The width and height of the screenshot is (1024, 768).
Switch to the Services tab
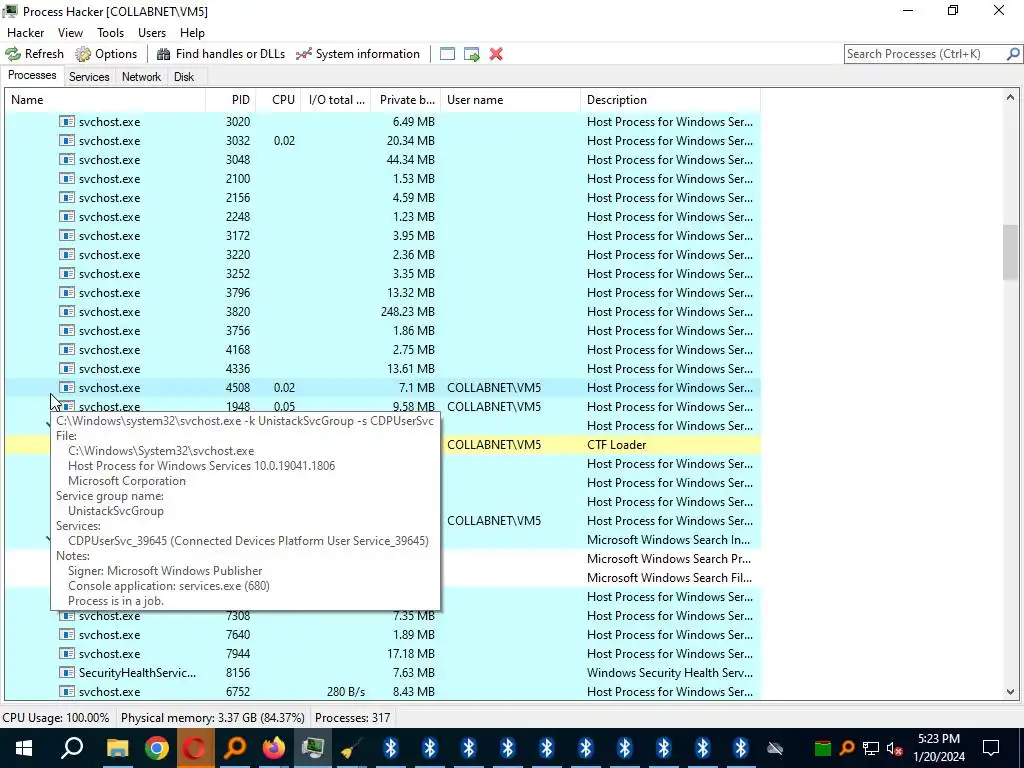(x=89, y=77)
